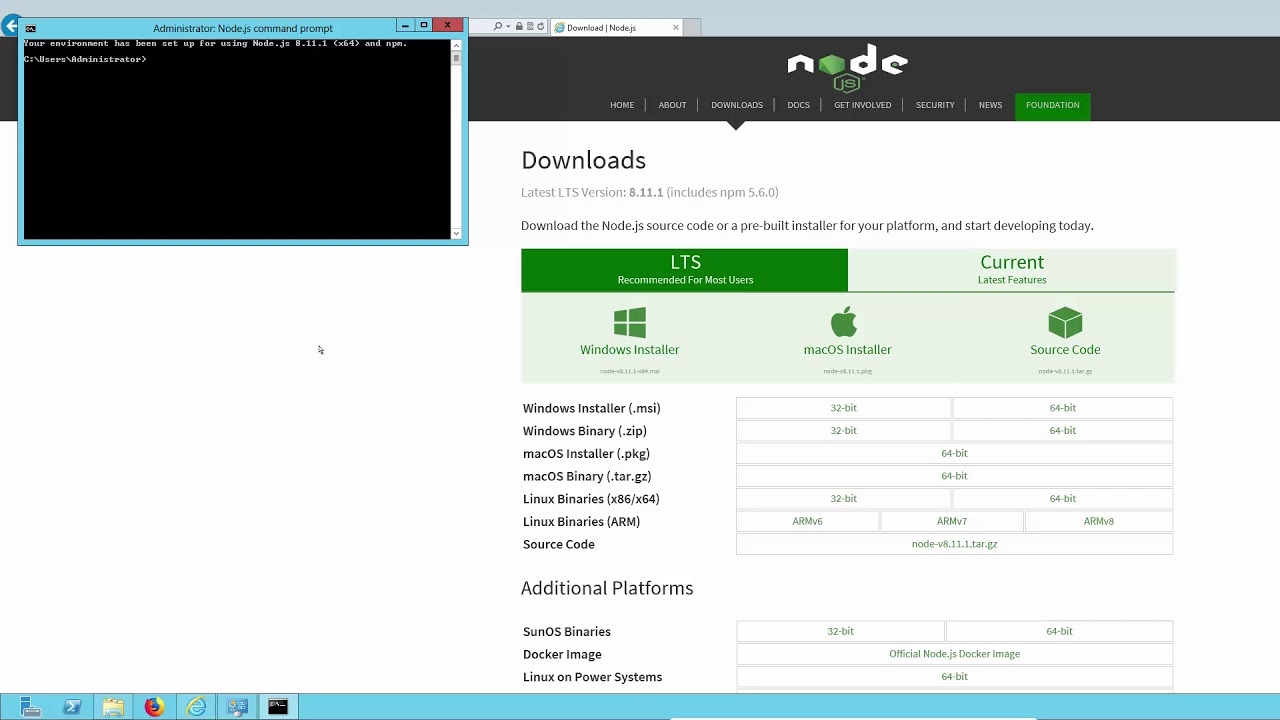The image size is (1280, 720).
Task: Open NEWS in the site navigation
Action: [990, 105]
